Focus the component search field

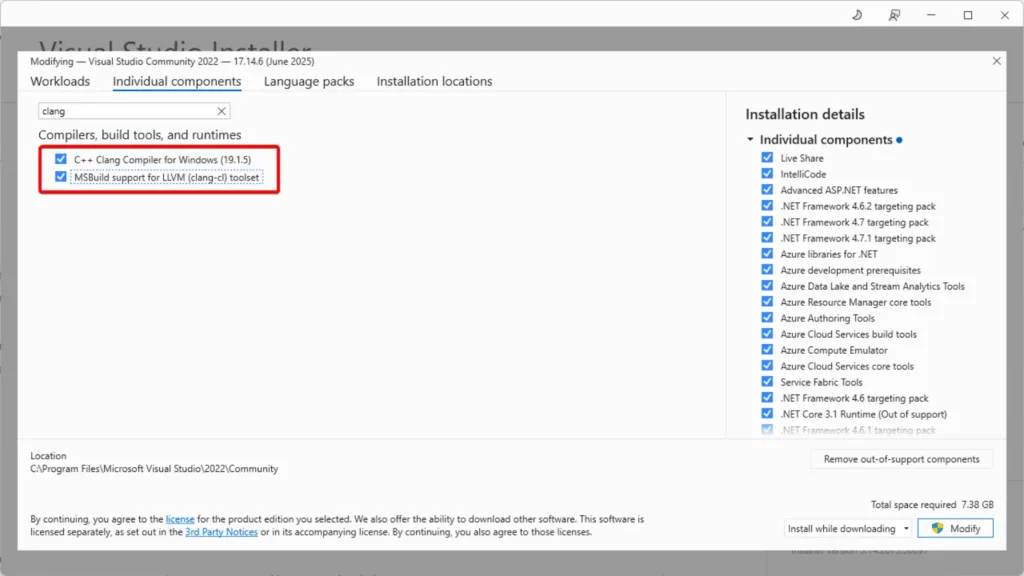[x=134, y=111]
